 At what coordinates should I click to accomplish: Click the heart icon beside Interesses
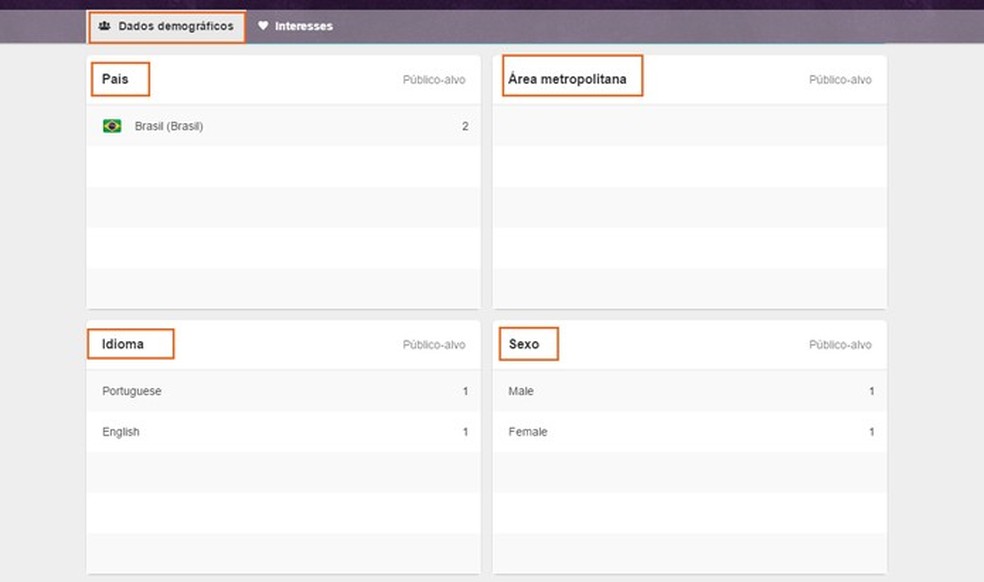pos(263,26)
